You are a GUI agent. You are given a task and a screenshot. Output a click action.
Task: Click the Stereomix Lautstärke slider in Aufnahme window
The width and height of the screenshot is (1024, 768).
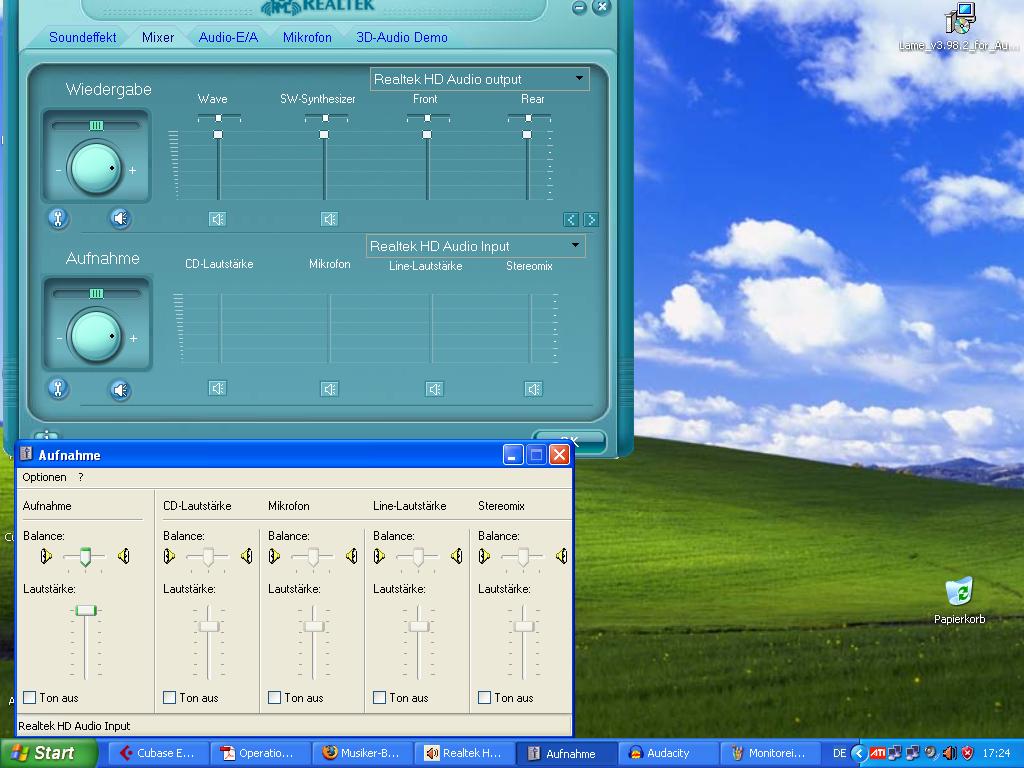pyautogui.click(x=523, y=626)
